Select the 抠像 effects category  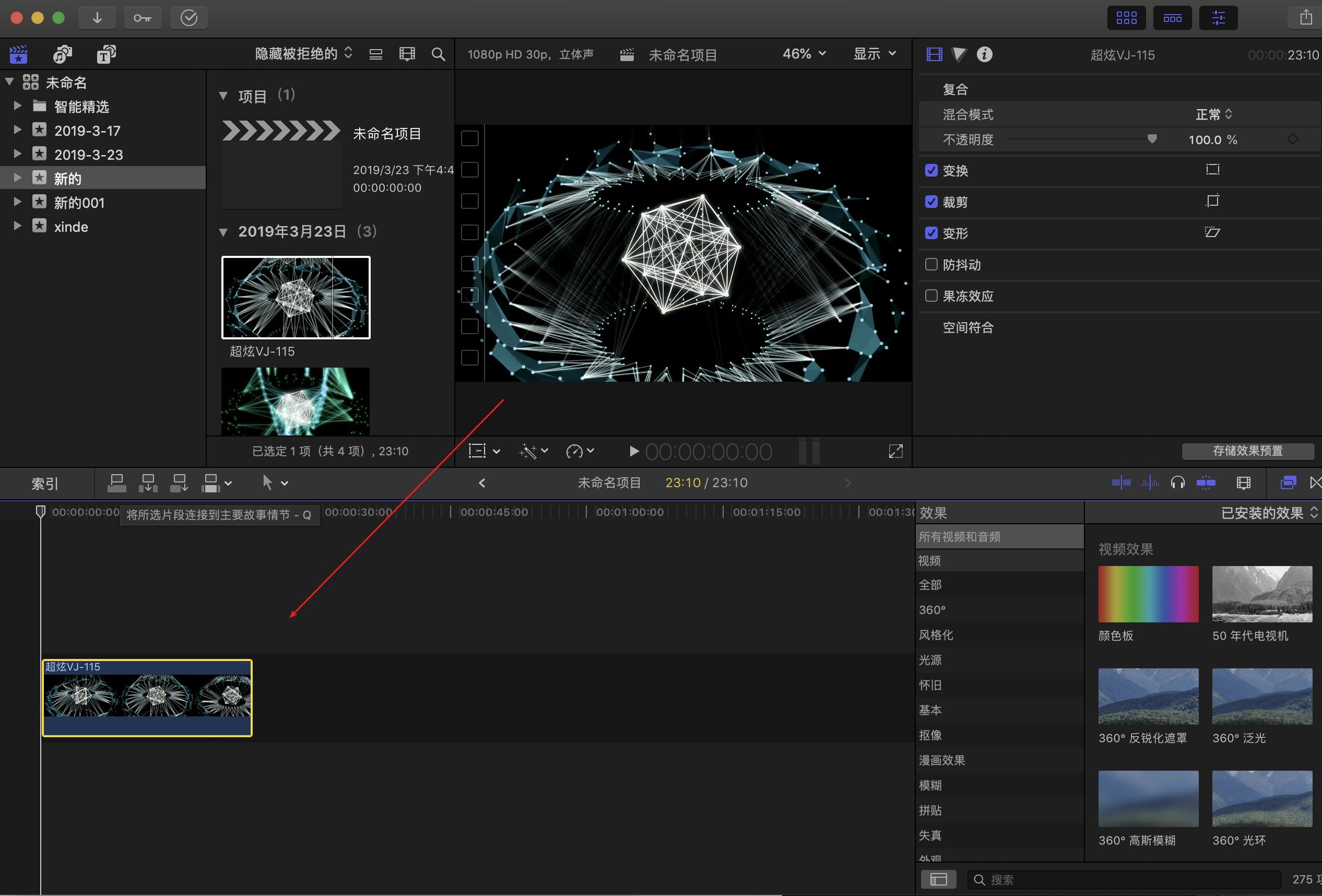click(x=999, y=735)
